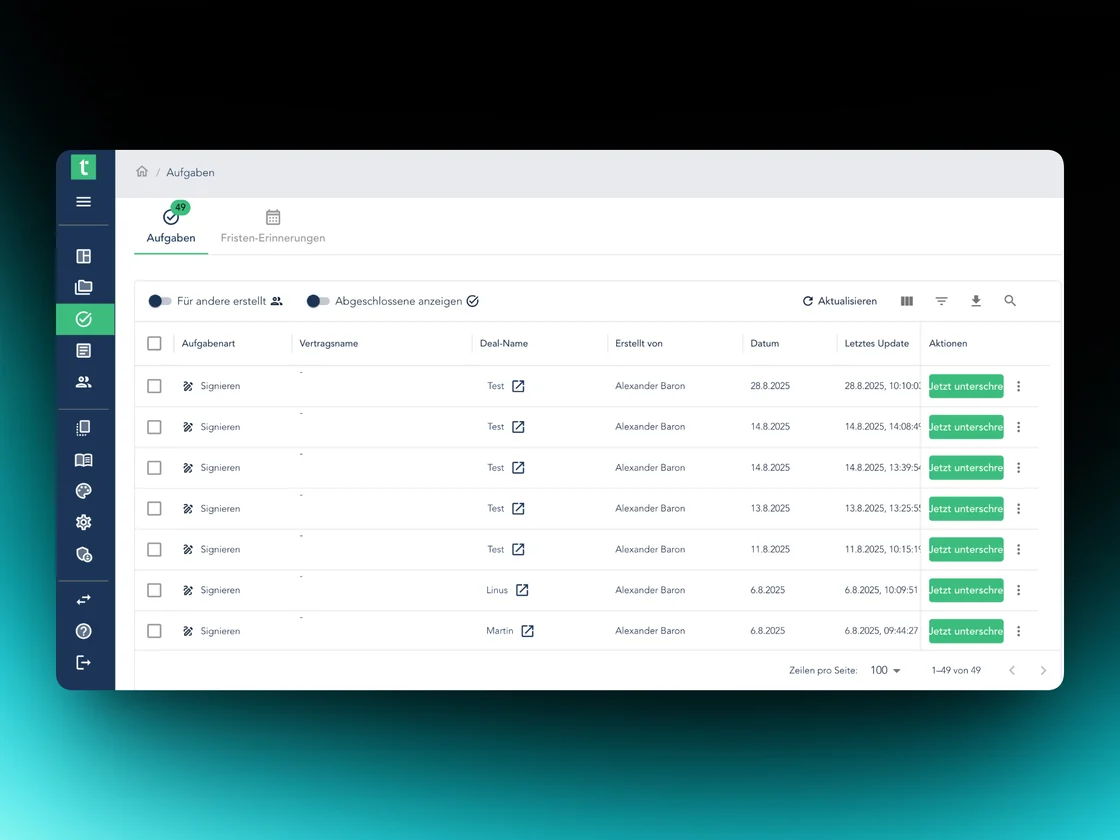
Task: Open rows per page dropdown 100
Action: click(x=886, y=670)
